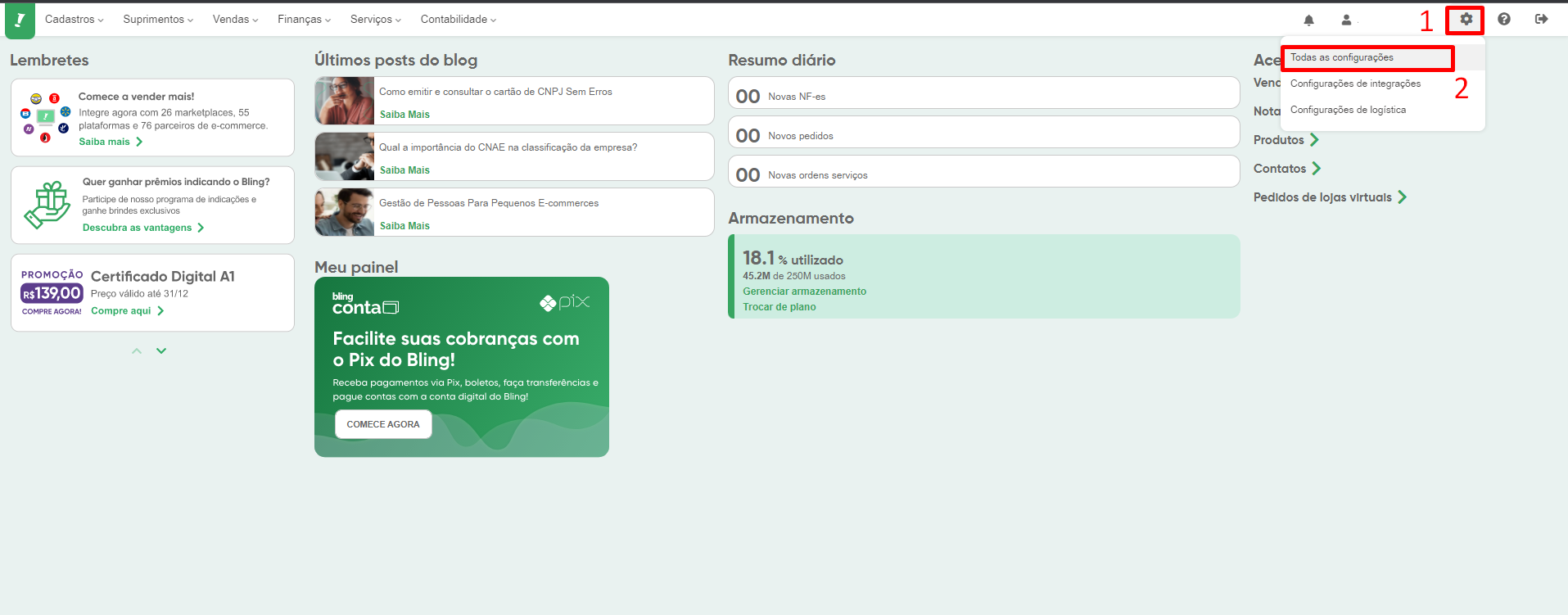Image resolution: width=1568 pixels, height=615 pixels.
Task: Click the Compre aqui link
Action: [121, 311]
